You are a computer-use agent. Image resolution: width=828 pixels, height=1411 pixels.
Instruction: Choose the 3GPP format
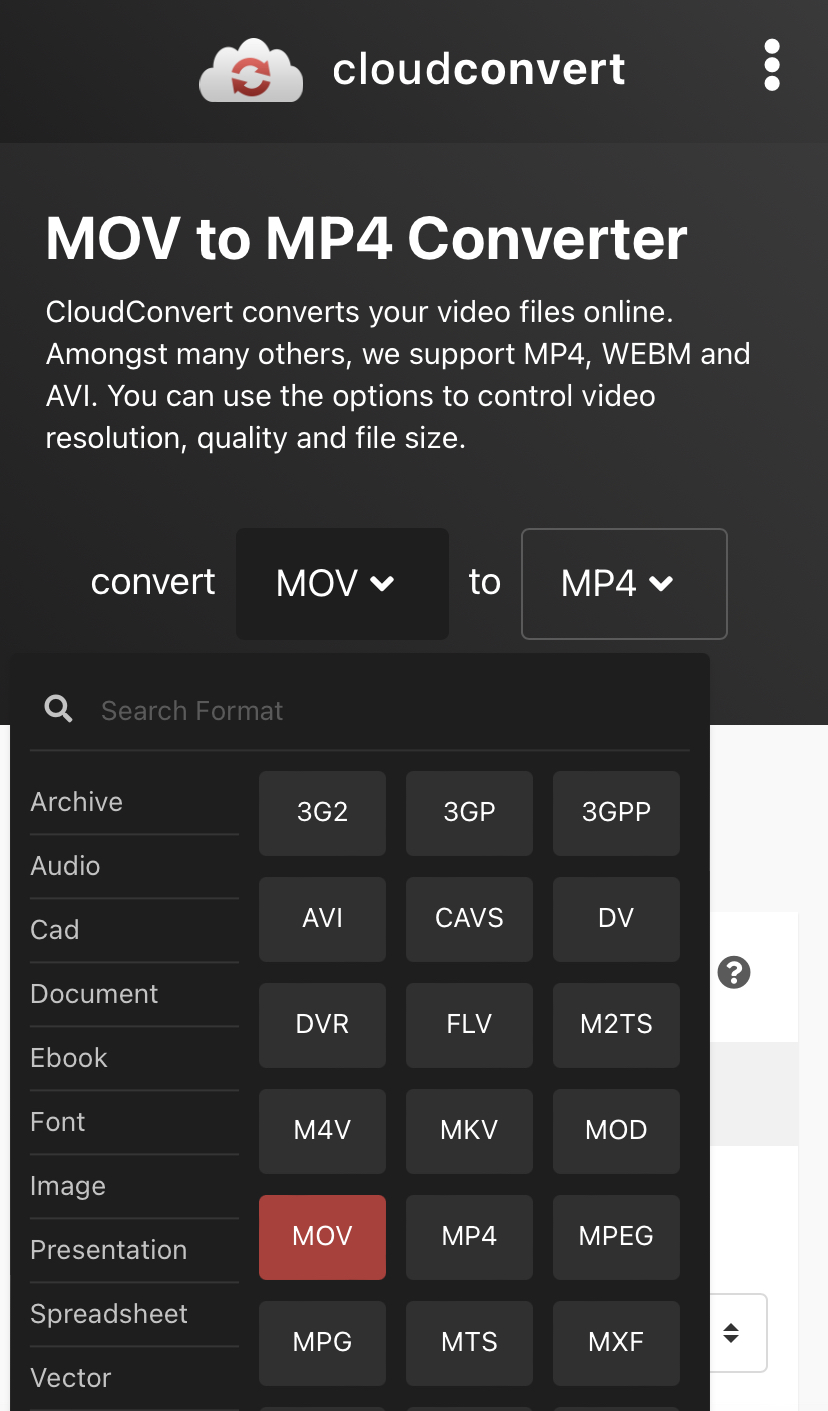tap(616, 813)
